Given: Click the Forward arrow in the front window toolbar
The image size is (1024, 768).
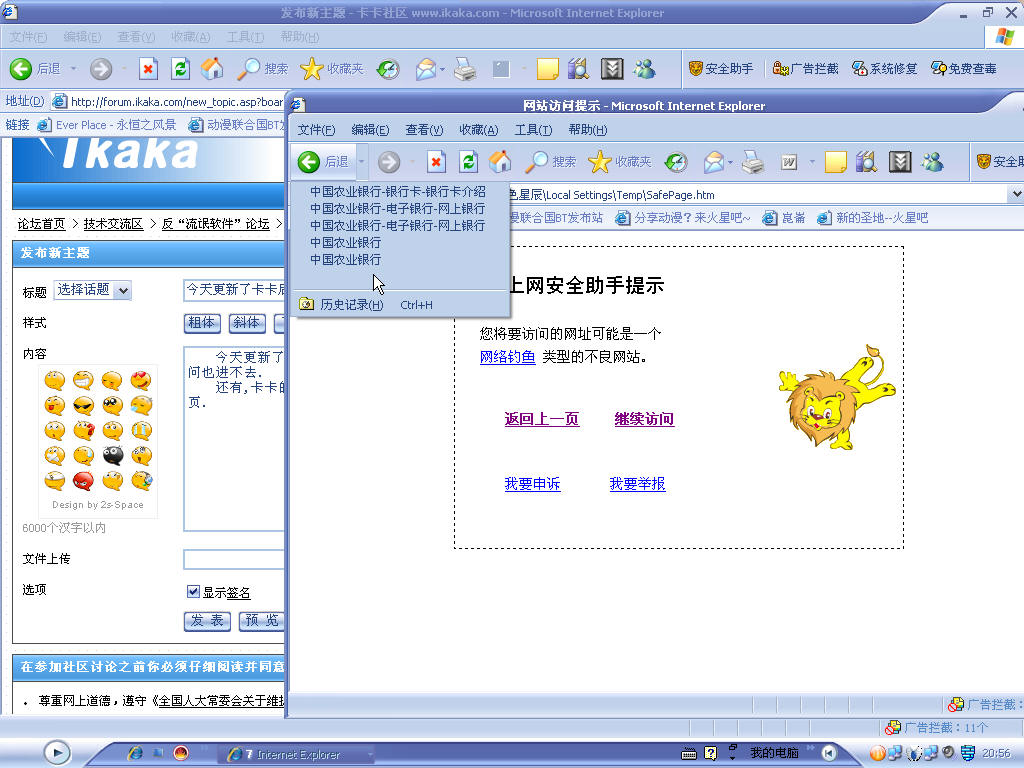Looking at the screenshot, I should (389, 161).
